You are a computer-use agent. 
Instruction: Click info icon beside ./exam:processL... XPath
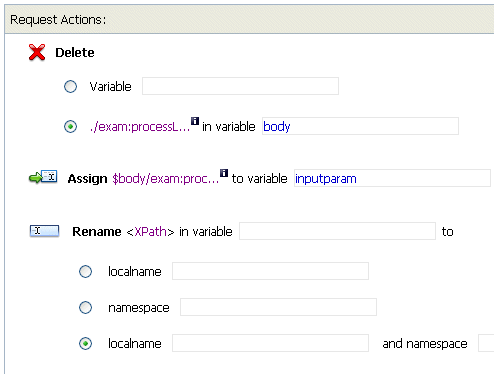[x=195, y=121]
